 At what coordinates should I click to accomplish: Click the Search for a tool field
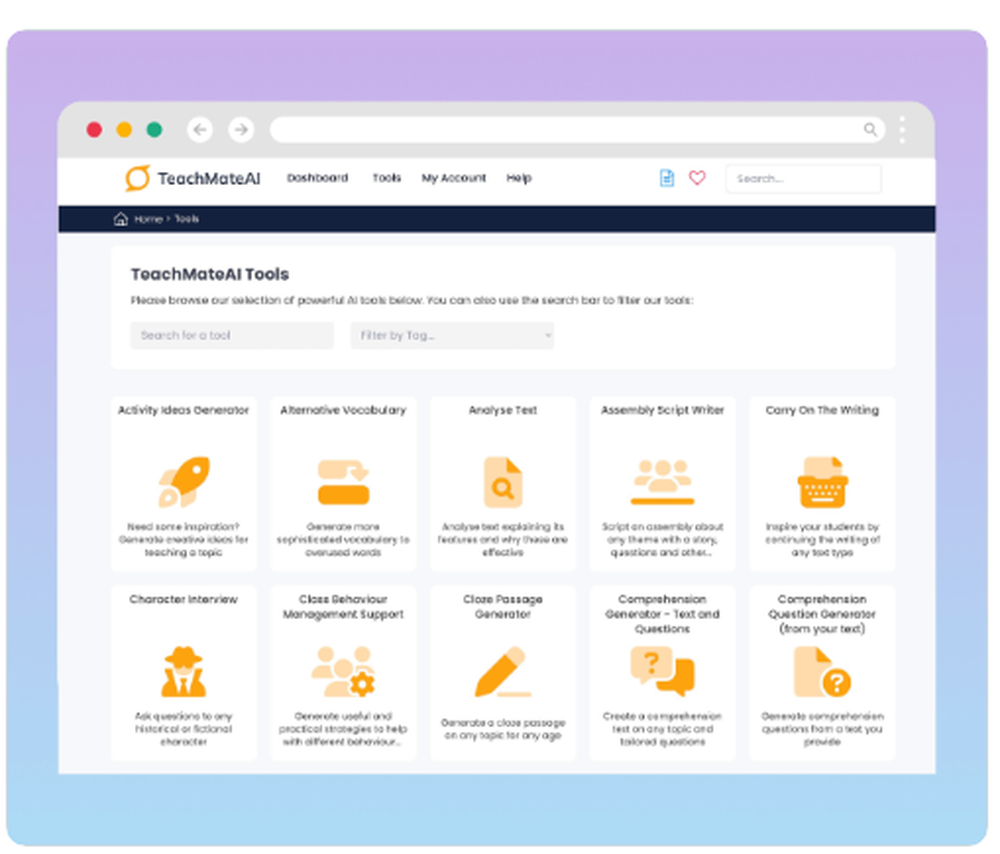tap(232, 335)
